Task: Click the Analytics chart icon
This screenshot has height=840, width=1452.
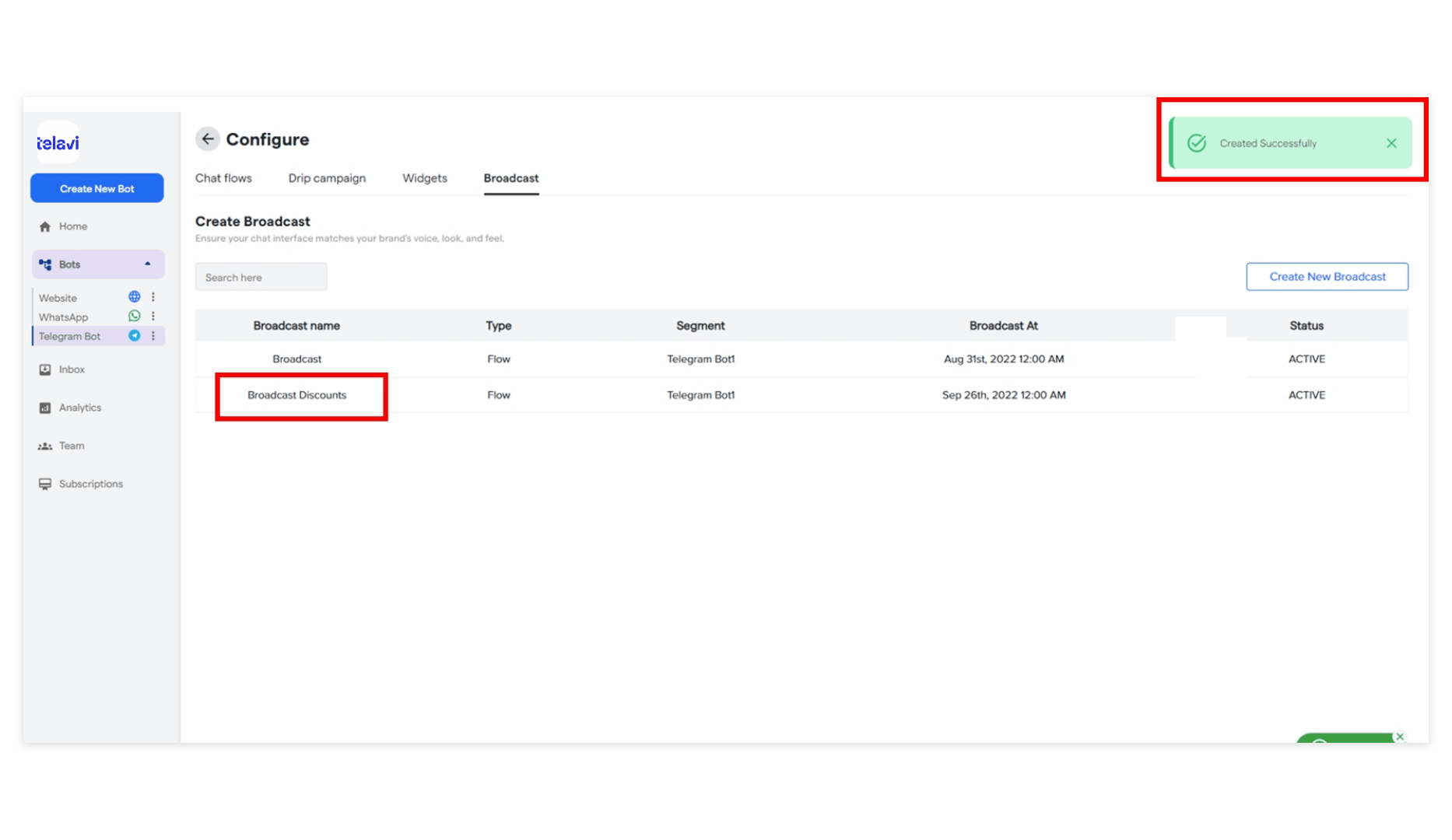Action: click(x=45, y=408)
